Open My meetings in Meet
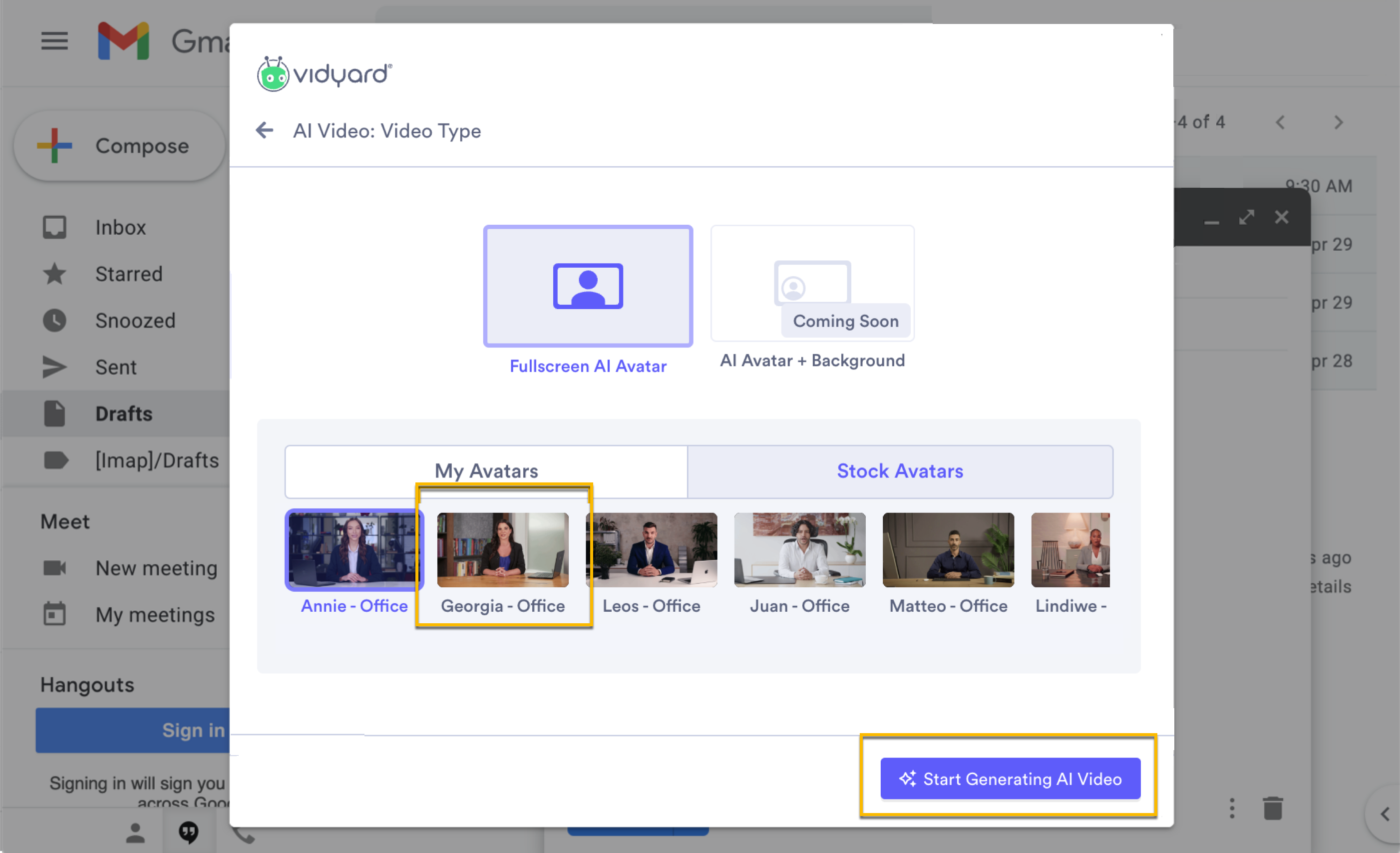 click(155, 615)
